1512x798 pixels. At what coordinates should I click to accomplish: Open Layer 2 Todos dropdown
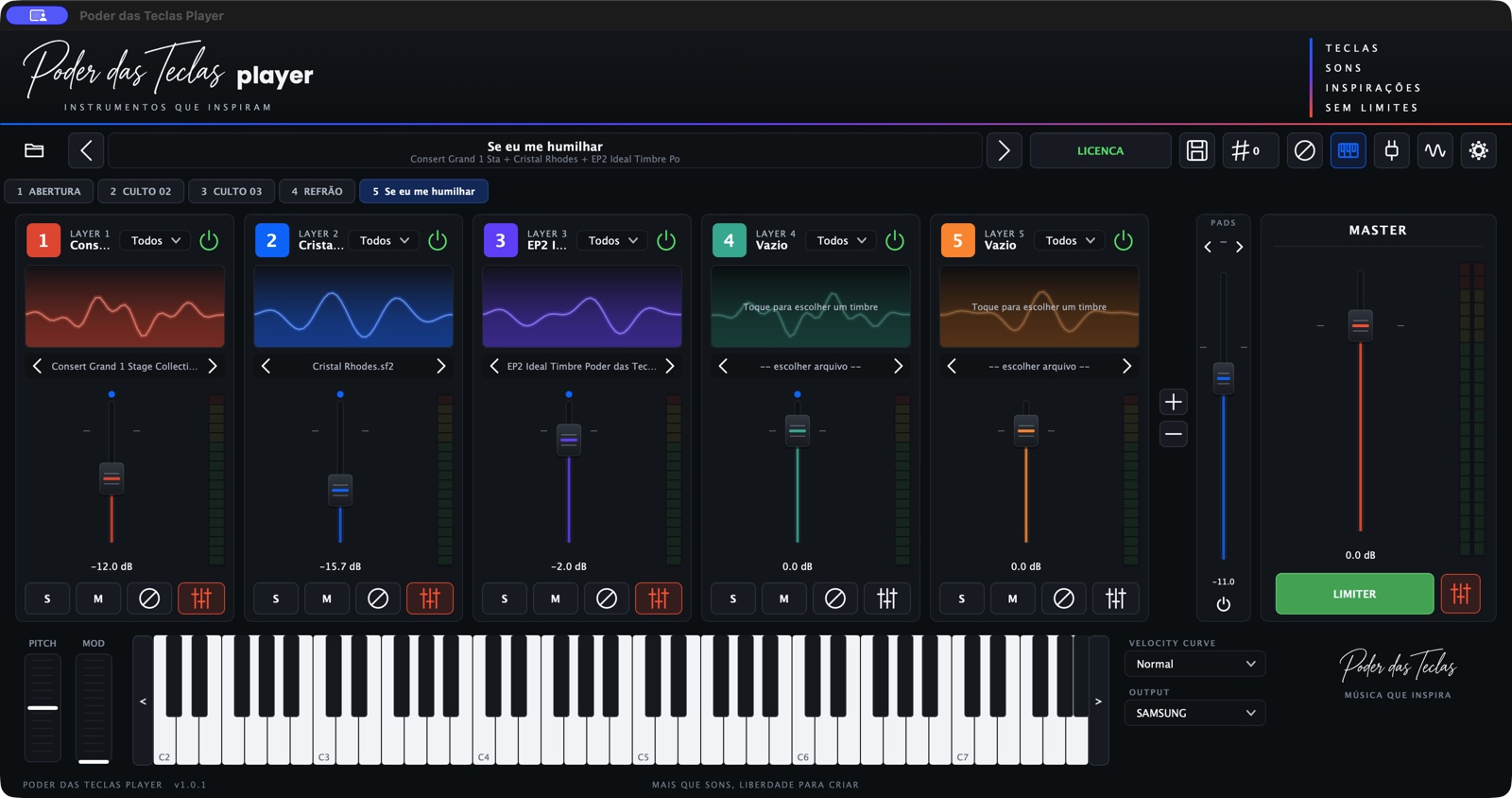point(385,240)
